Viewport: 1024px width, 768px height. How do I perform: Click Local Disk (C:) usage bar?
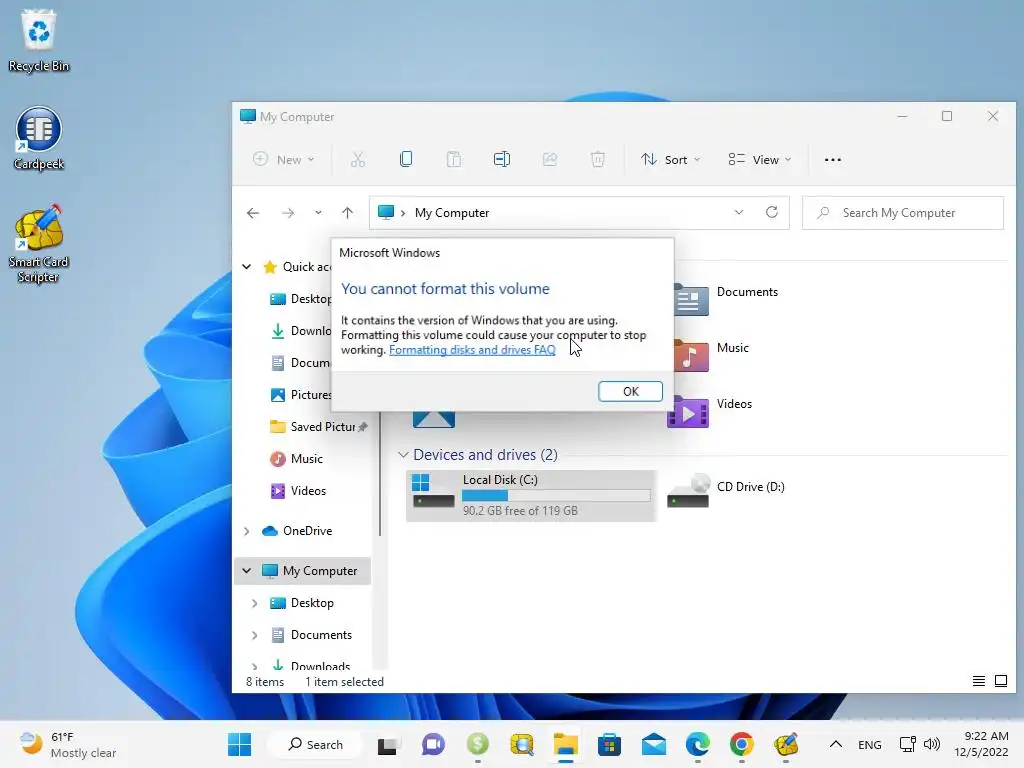point(556,496)
